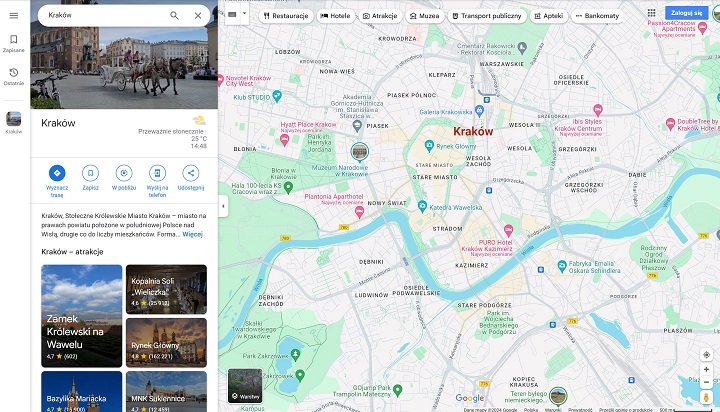Collapse the side panel arrow
The image size is (720, 412).
click(223, 207)
